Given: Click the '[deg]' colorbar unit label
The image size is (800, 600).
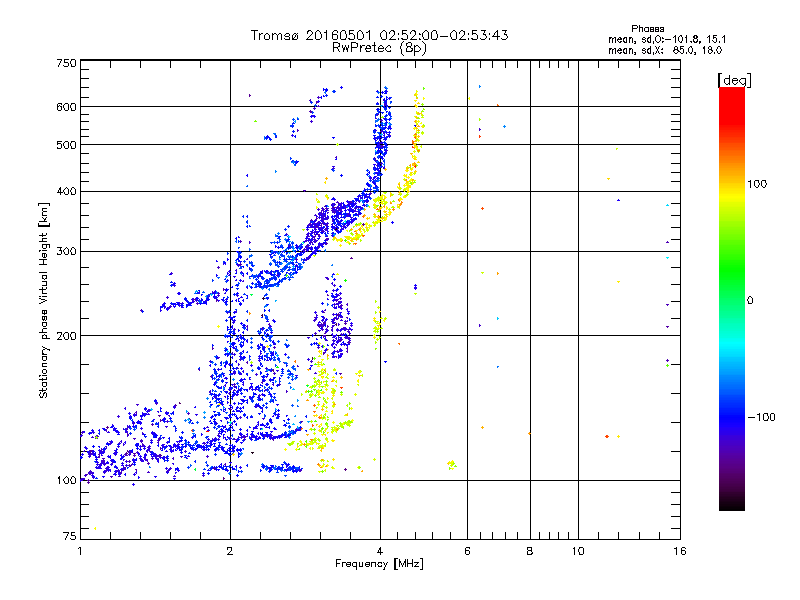Looking at the screenshot, I should pos(734,80).
